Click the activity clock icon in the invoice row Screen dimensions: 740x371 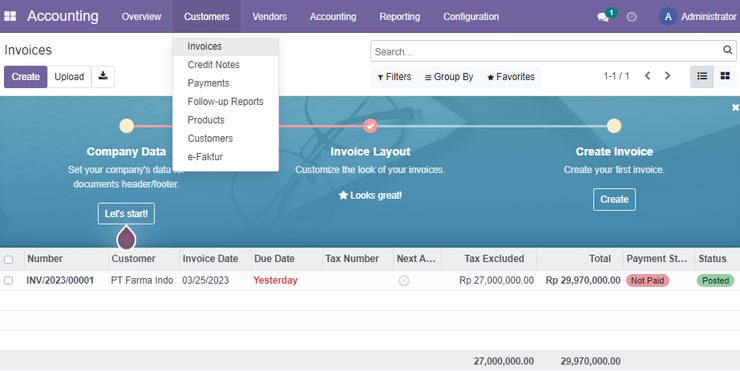tap(404, 281)
